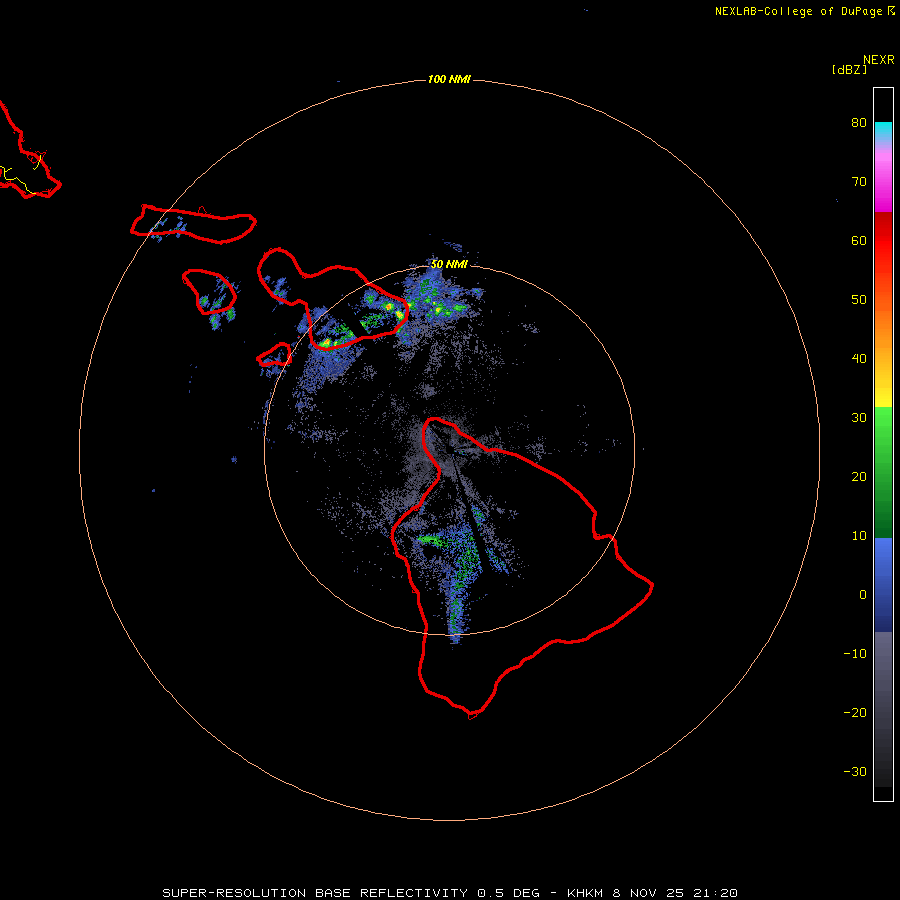This screenshot has height=900, width=900.
Task: Click the 60 value on the dBZ scale
Action: pyautogui.click(x=859, y=240)
